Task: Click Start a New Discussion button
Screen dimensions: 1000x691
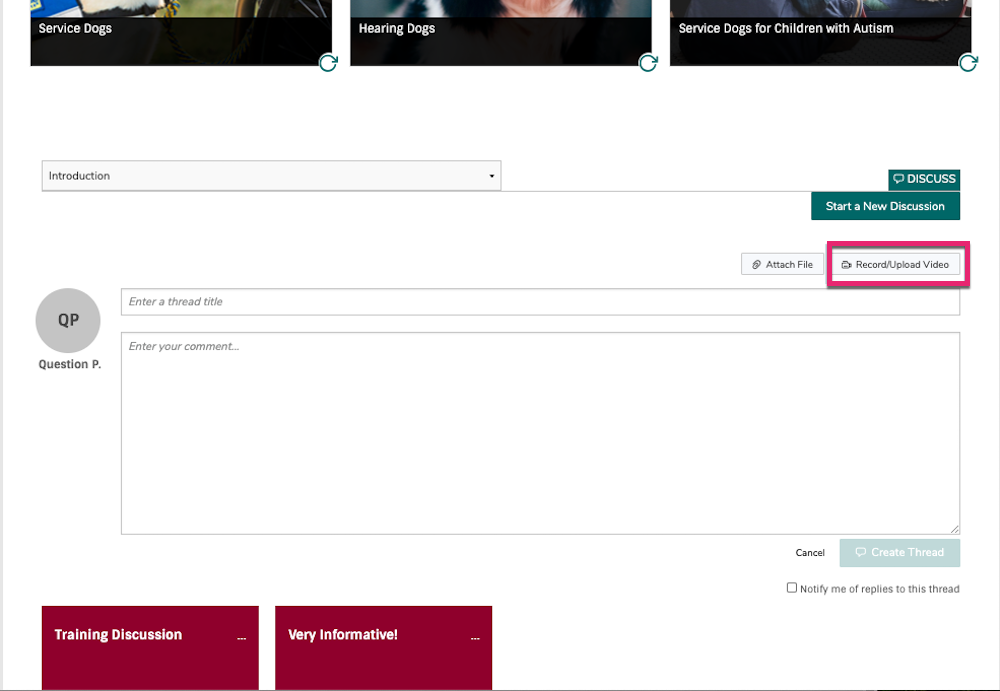Action: (885, 206)
